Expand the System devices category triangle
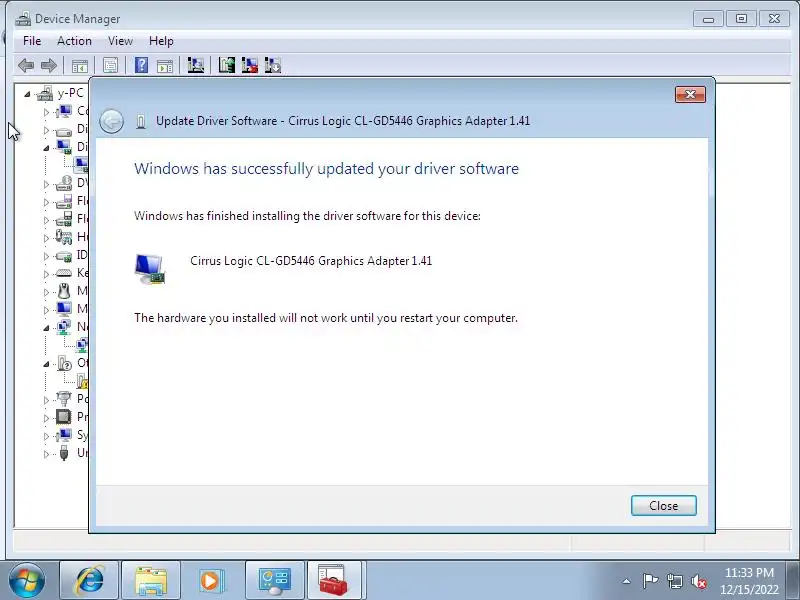 tap(46, 436)
